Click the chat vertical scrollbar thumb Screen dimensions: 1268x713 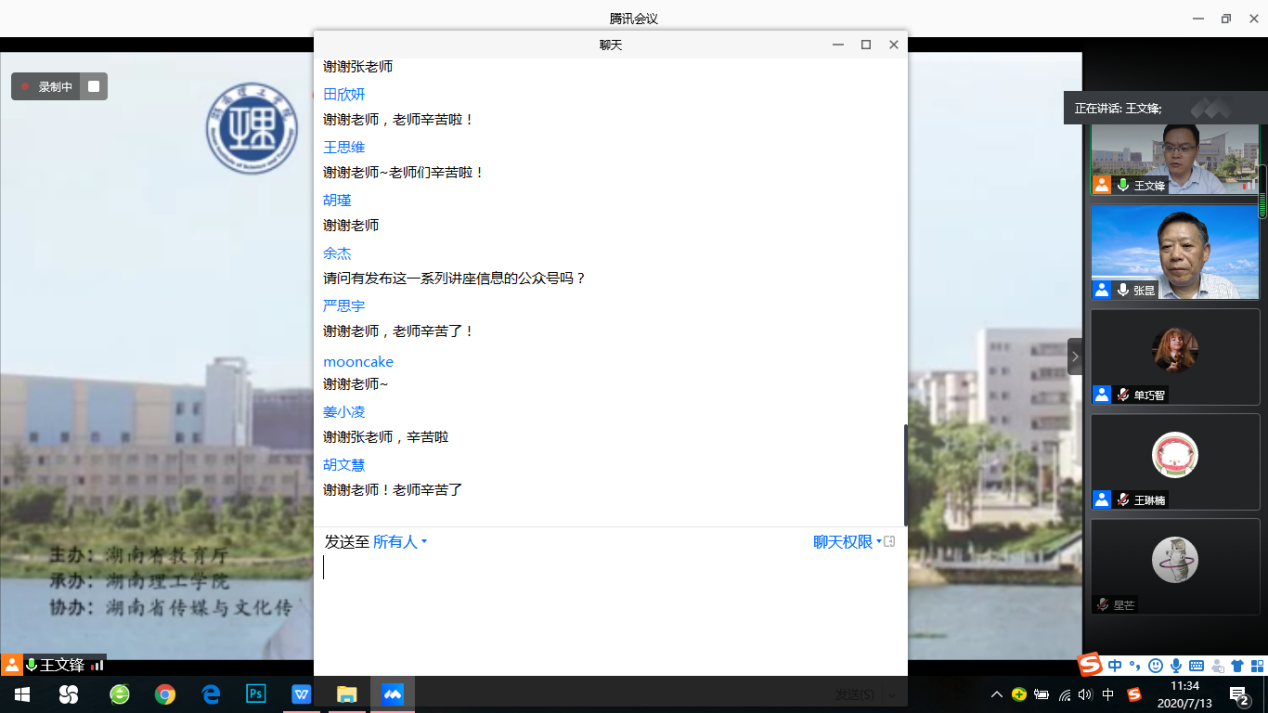(x=905, y=474)
